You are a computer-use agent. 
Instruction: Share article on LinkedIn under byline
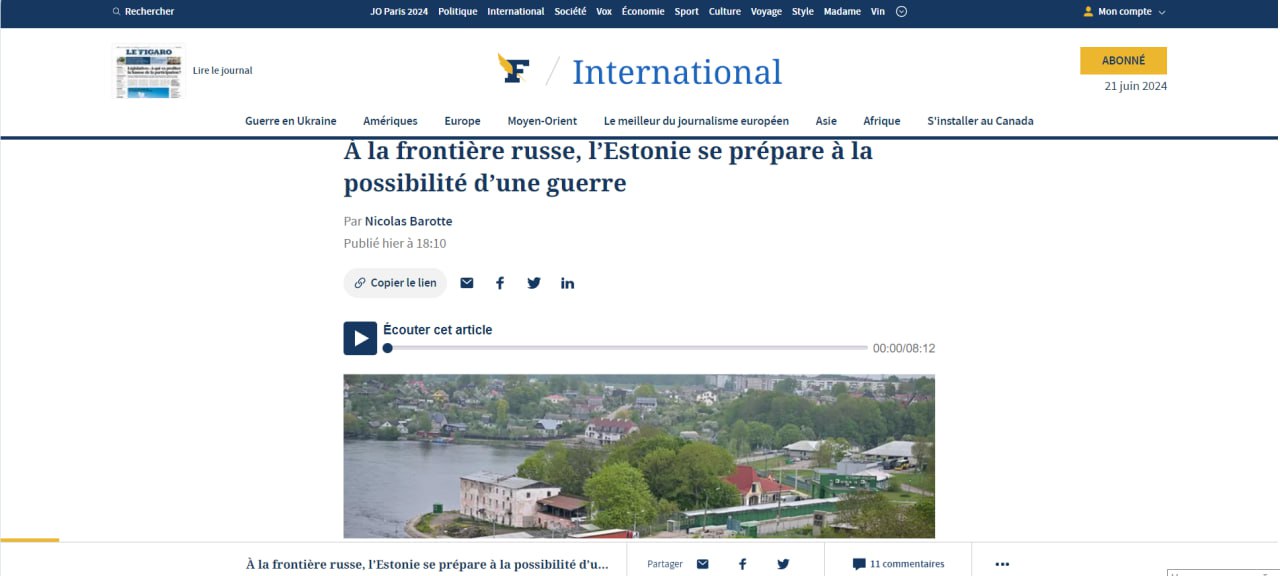(567, 283)
